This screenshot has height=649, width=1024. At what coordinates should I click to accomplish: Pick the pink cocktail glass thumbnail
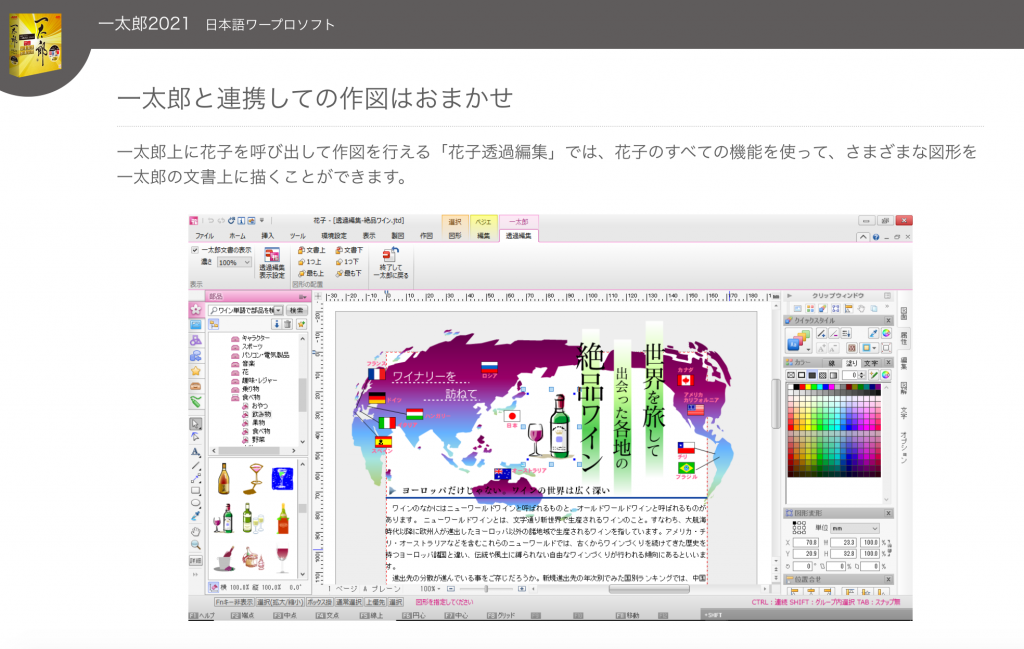[254, 478]
